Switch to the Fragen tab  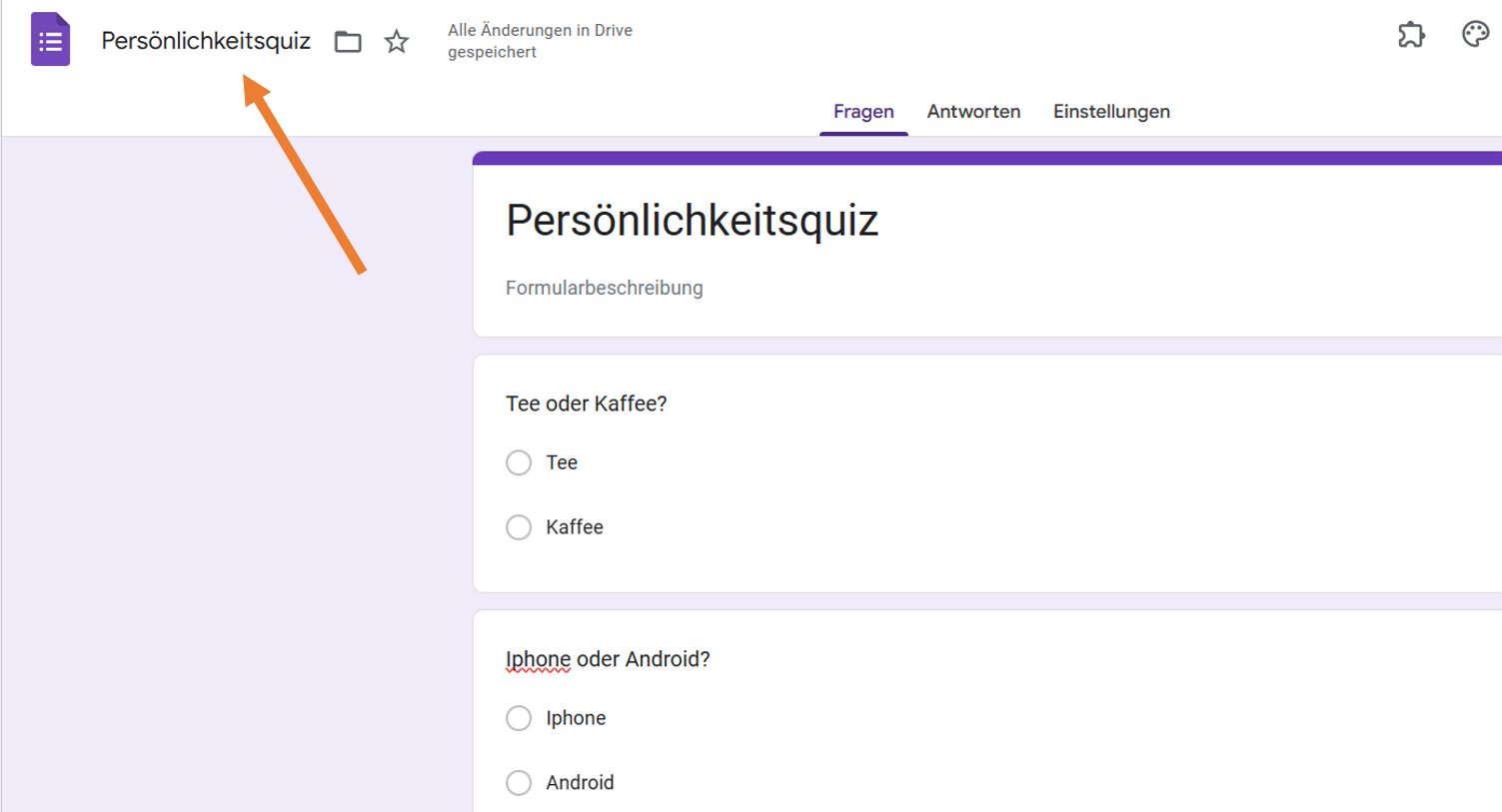pyautogui.click(x=863, y=112)
